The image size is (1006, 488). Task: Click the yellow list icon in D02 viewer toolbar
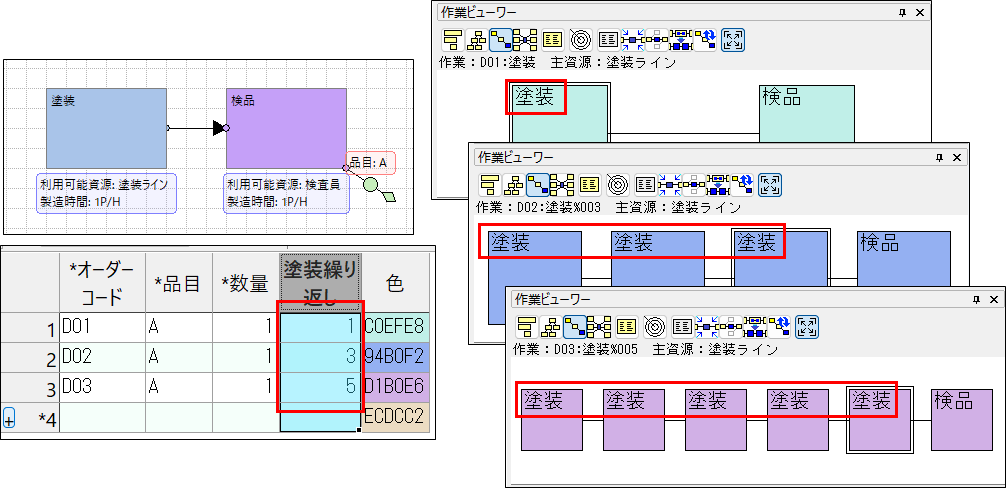(590, 184)
